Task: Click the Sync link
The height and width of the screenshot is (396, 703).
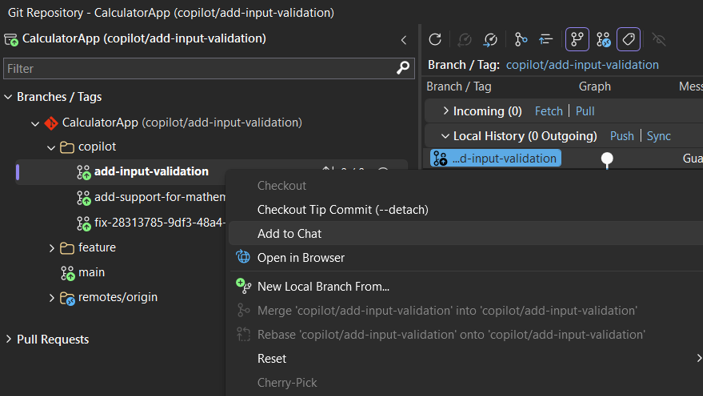Action: point(659,136)
